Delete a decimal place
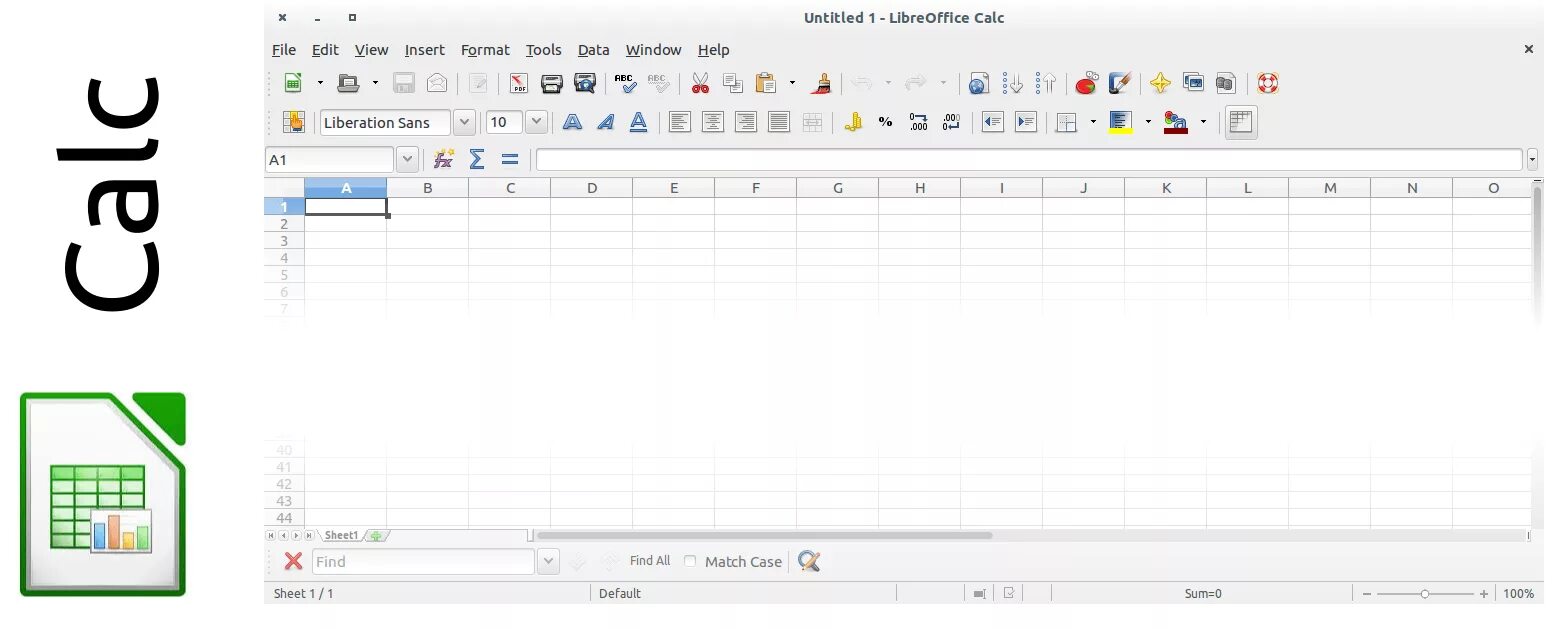This screenshot has width=1553, height=629. point(951,122)
